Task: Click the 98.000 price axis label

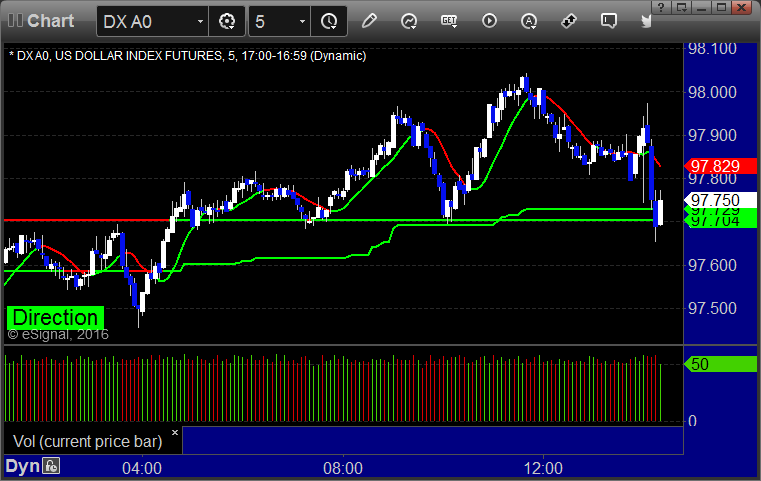Action: coord(712,92)
